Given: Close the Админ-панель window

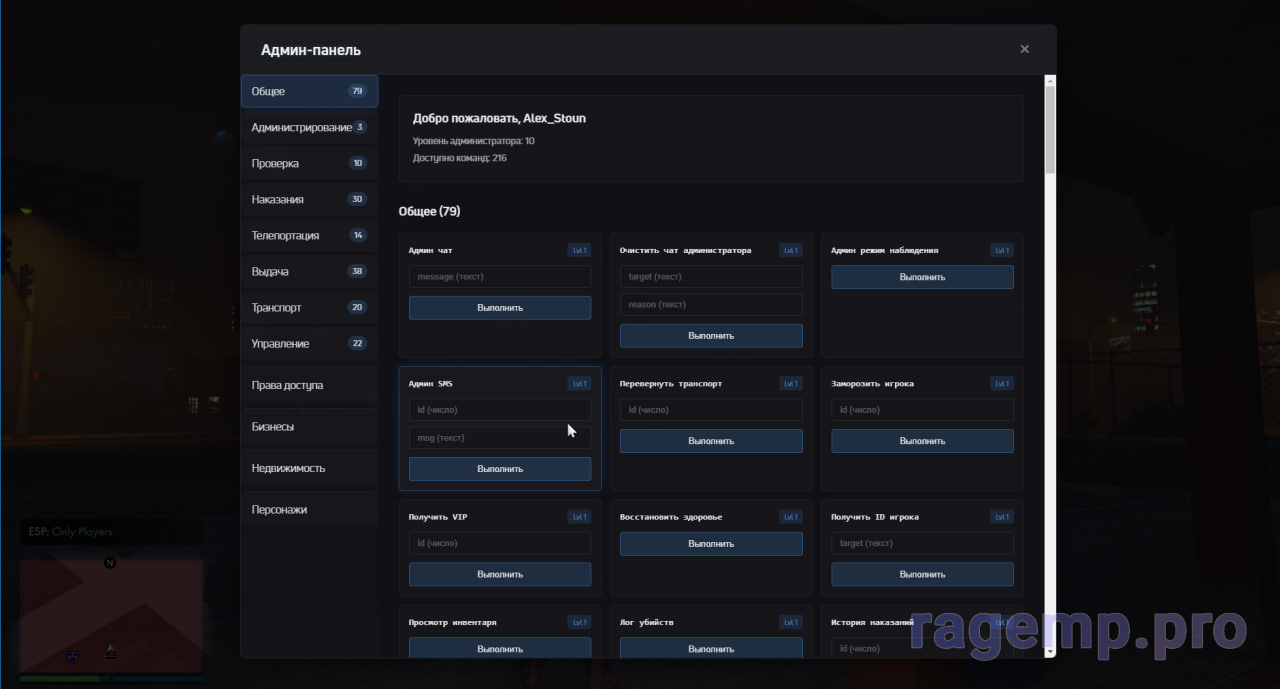Looking at the screenshot, I should coord(1024,49).
